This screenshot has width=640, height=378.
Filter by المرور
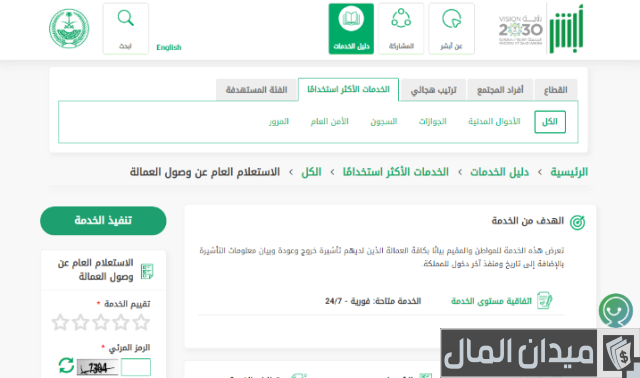pyautogui.click(x=279, y=122)
